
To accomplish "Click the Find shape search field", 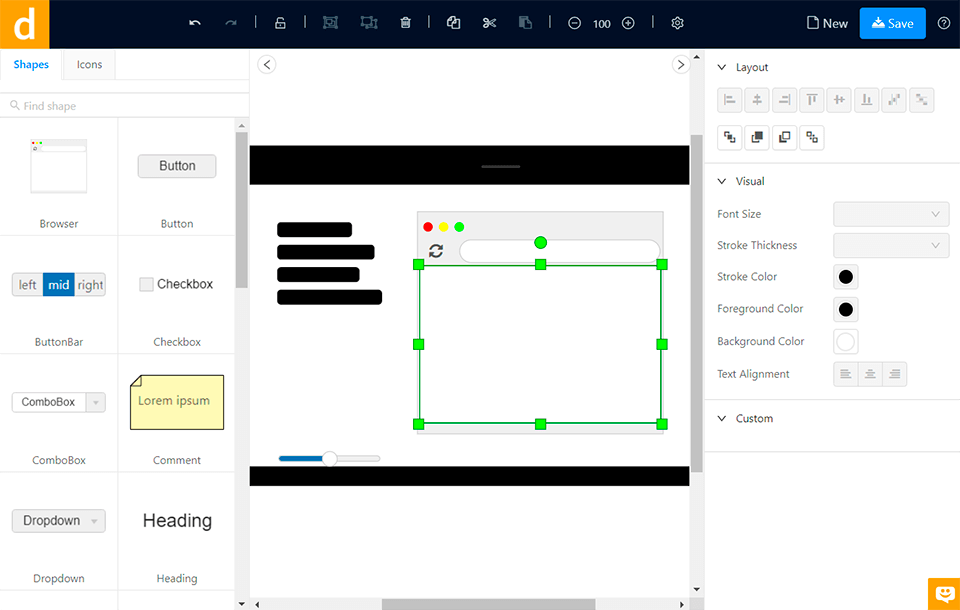I will tap(60, 105).
